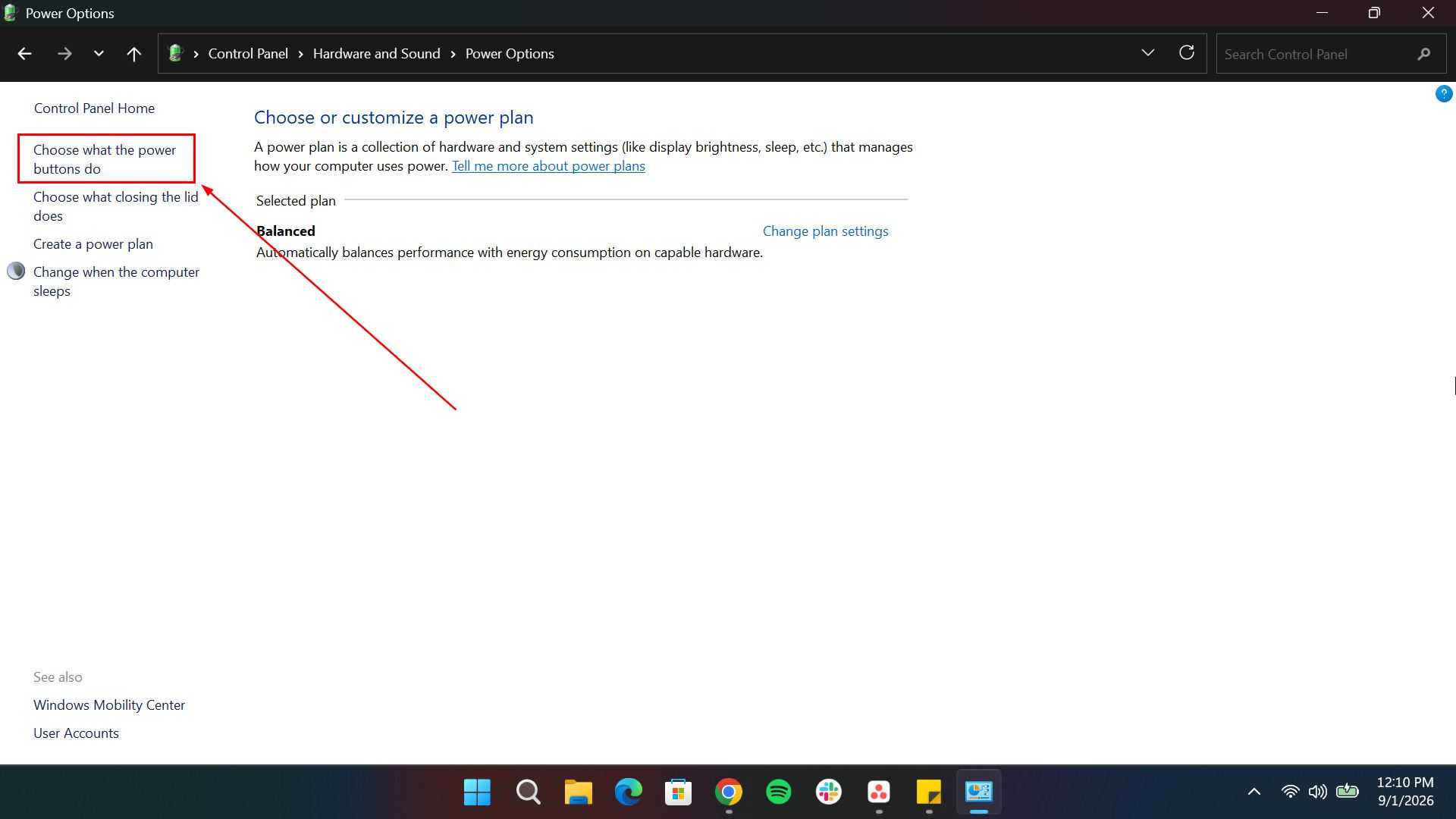The height and width of the screenshot is (819, 1456).
Task: Open Microsoft Edge from taskbar
Action: pyautogui.click(x=628, y=792)
